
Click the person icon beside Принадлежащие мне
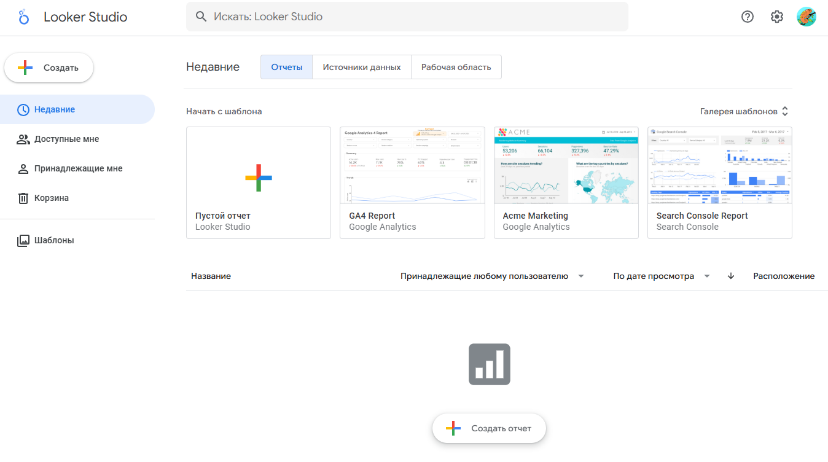tap(23, 169)
